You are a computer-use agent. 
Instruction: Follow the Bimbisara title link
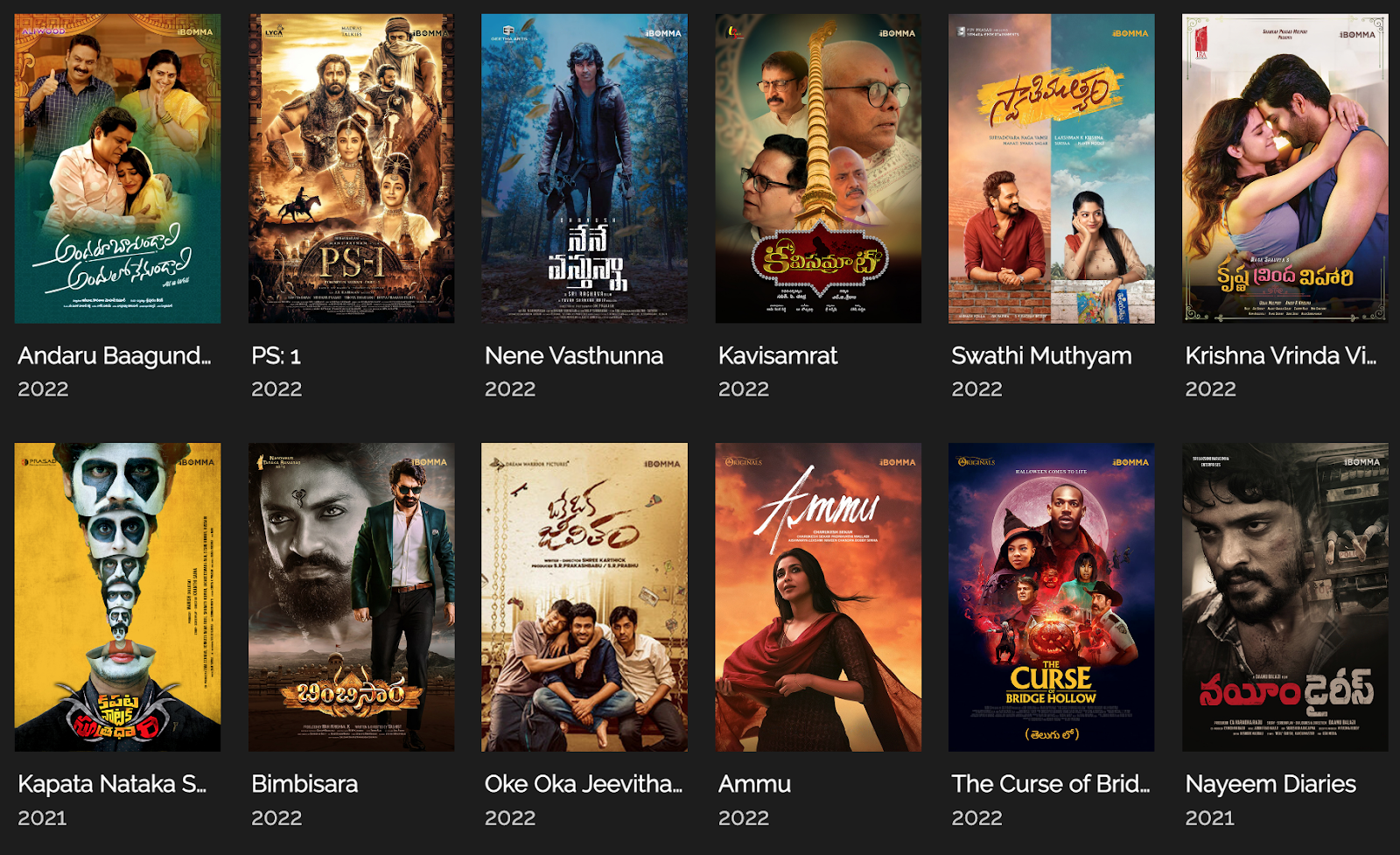[304, 783]
